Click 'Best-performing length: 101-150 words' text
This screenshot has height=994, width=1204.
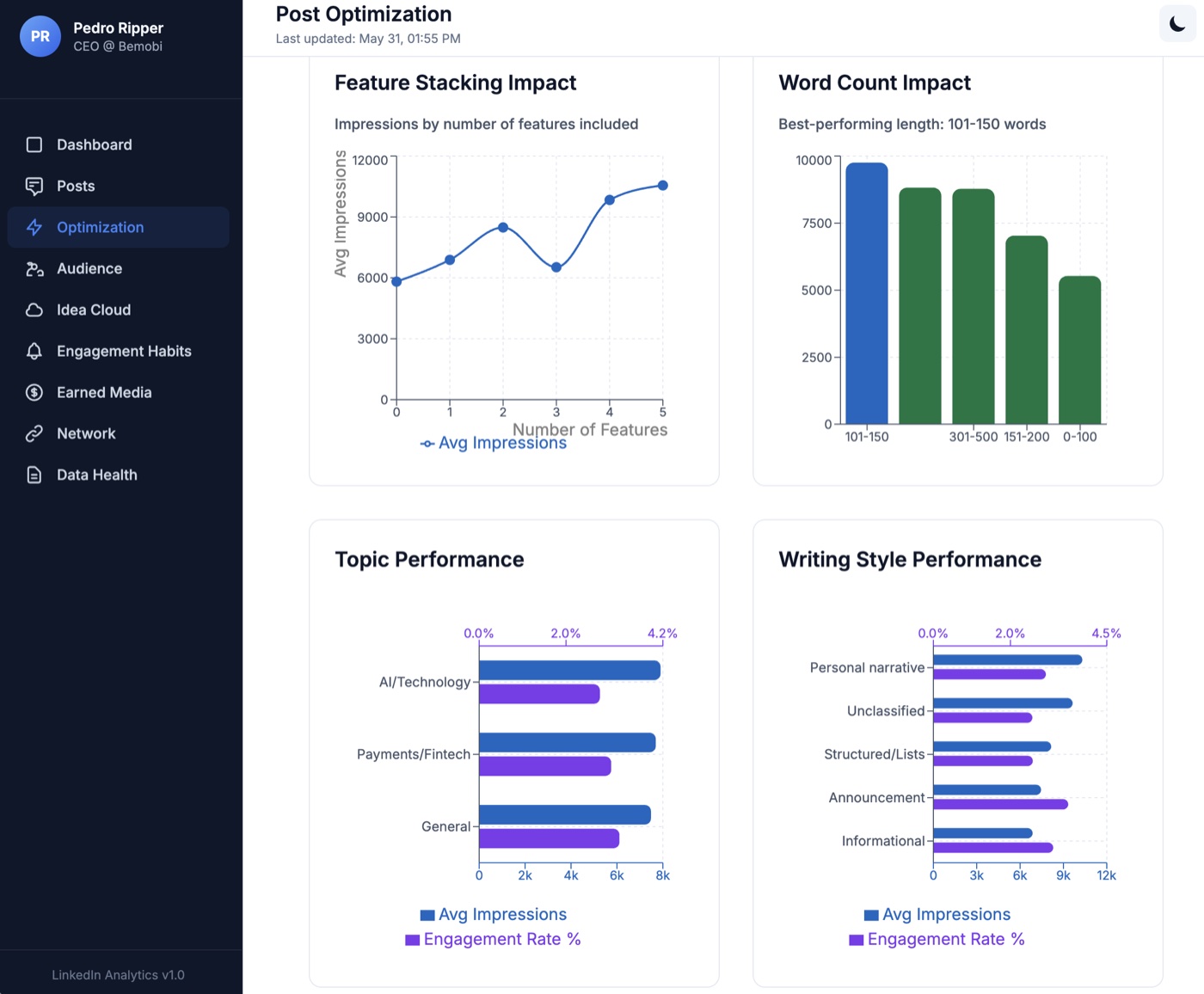[912, 124]
